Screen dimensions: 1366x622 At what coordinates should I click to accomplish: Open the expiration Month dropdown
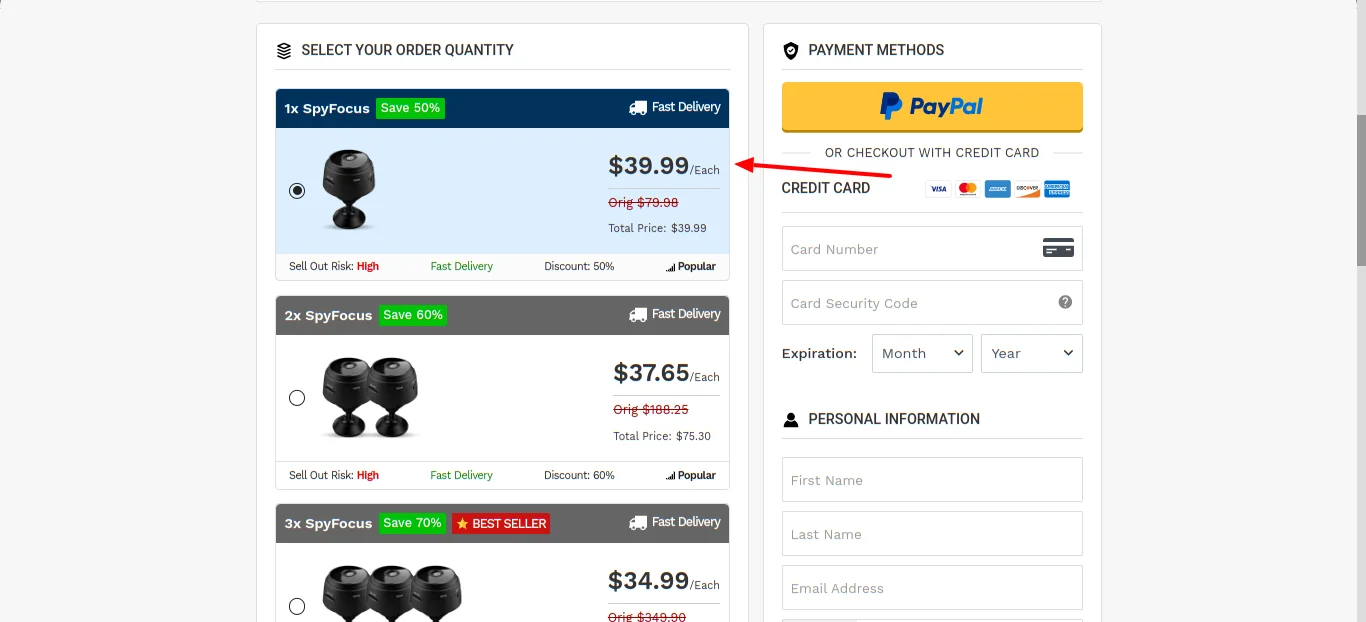click(921, 353)
